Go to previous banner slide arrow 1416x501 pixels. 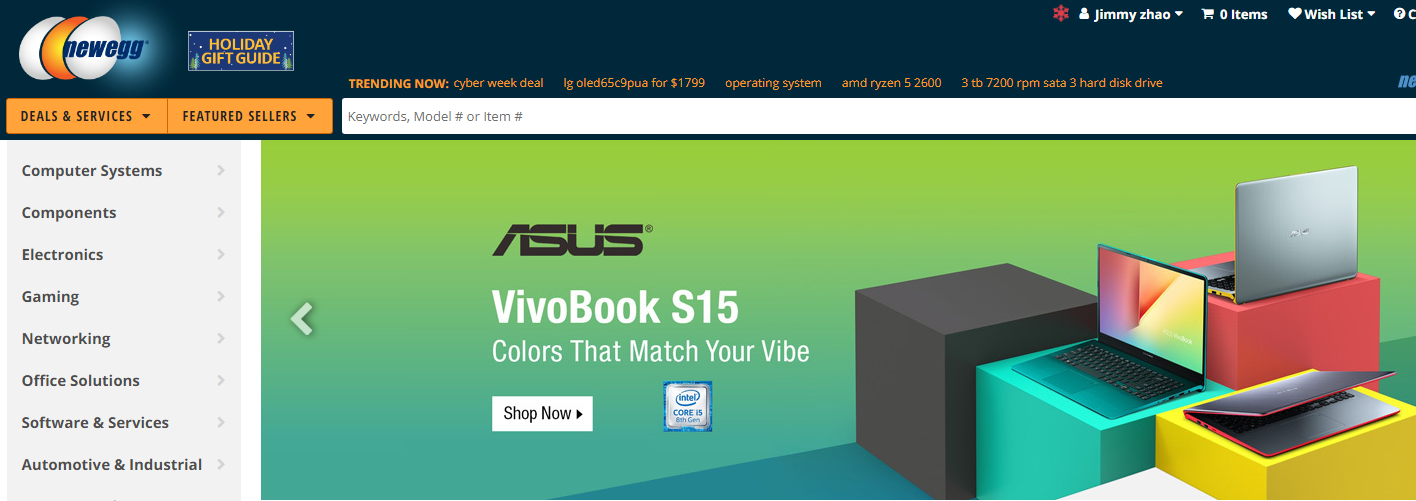(x=302, y=318)
